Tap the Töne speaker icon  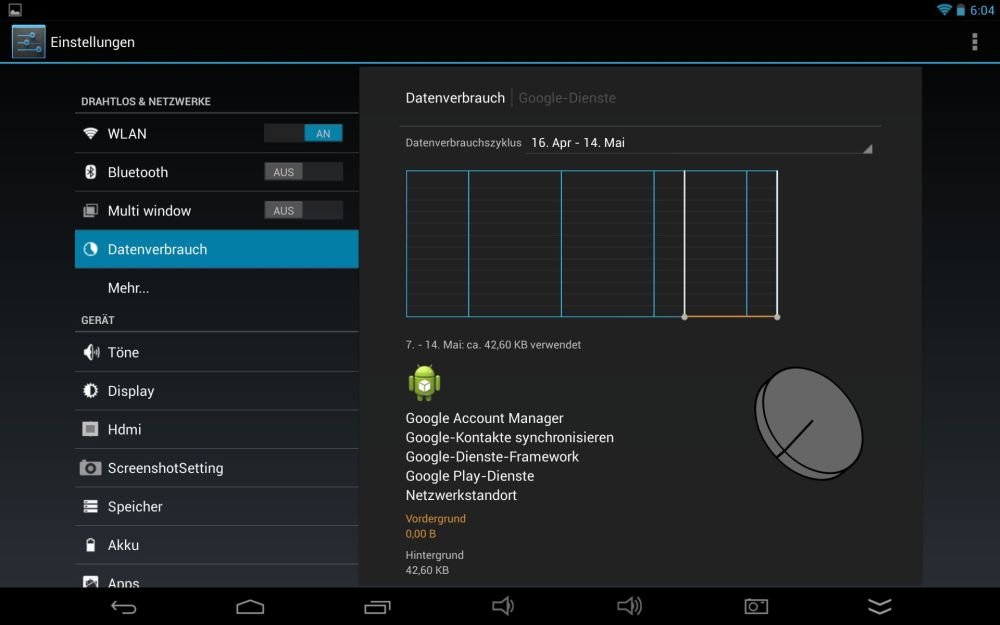click(91, 352)
